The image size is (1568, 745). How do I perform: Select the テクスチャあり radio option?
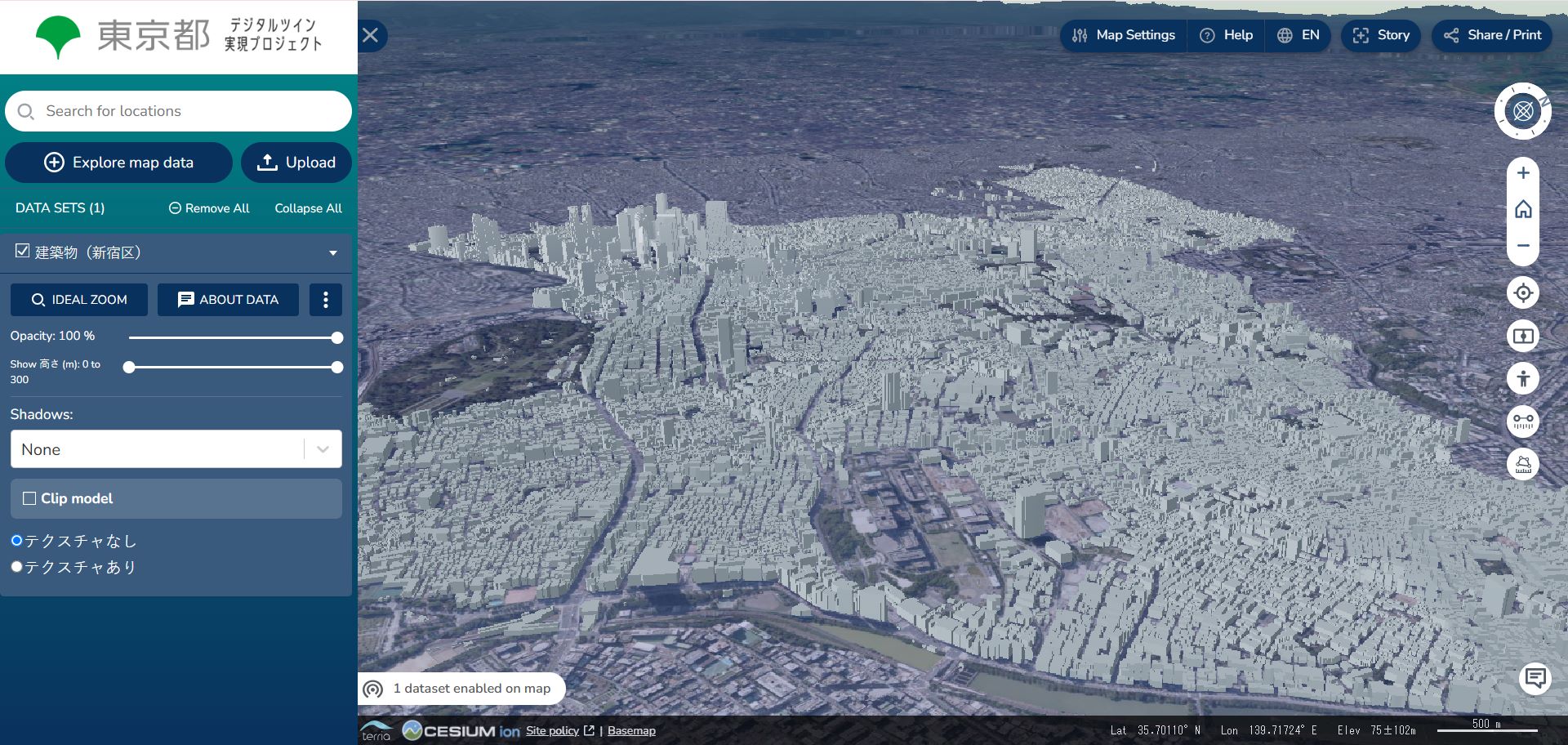[16, 566]
